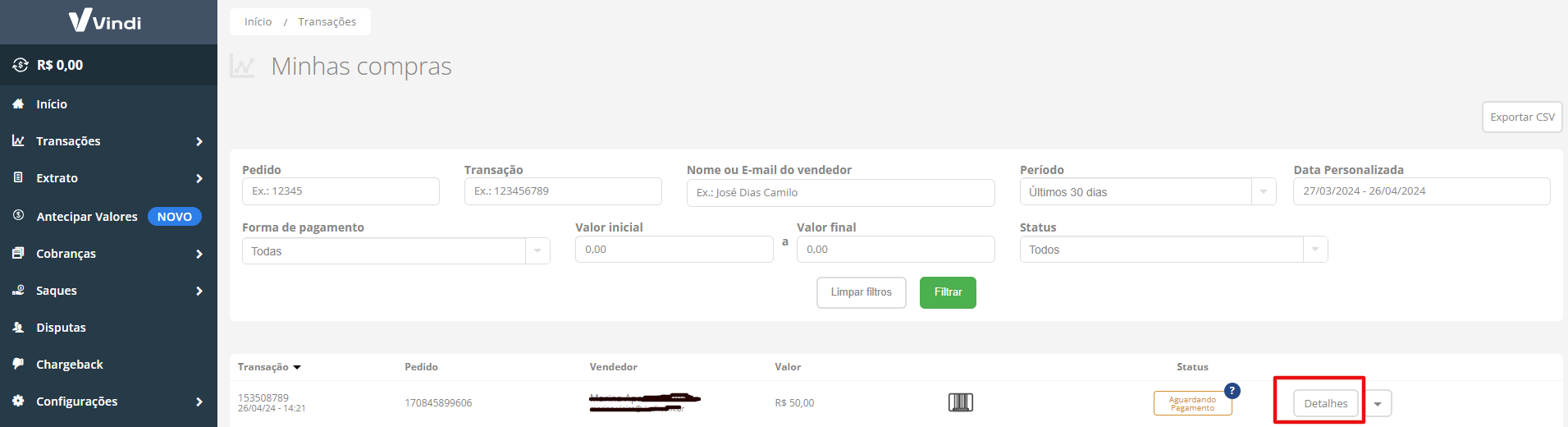Click the Disputas gavel icon
Viewport: 1568px width, 427px height.
pyautogui.click(x=18, y=327)
